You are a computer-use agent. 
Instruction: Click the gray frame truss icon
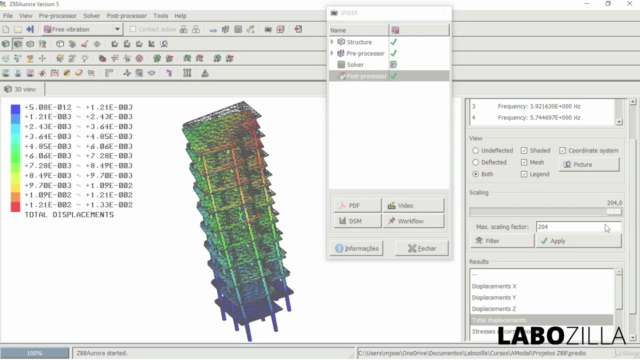[x=109, y=73]
